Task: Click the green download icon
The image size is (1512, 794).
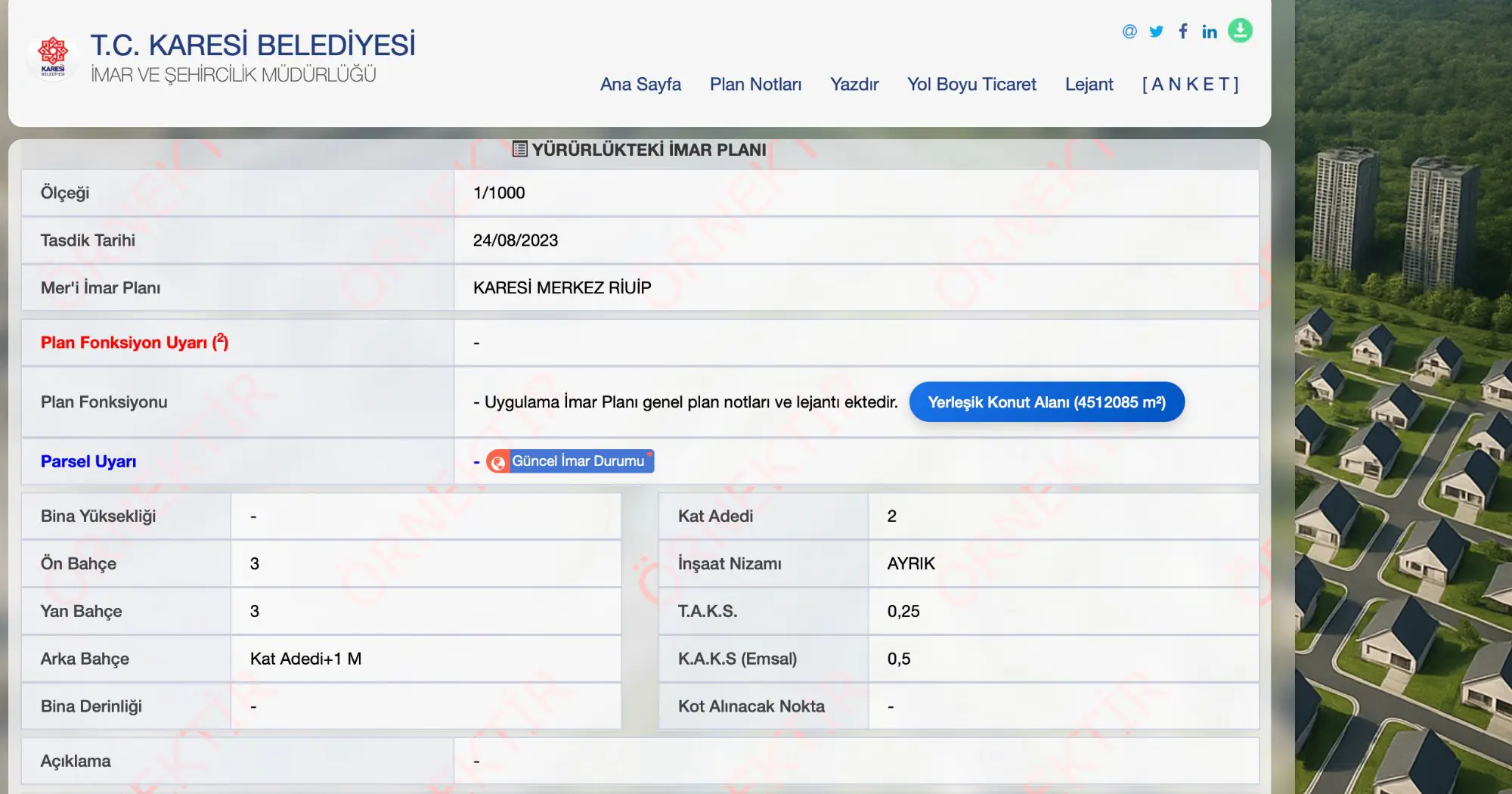Action: click(x=1240, y=30)
